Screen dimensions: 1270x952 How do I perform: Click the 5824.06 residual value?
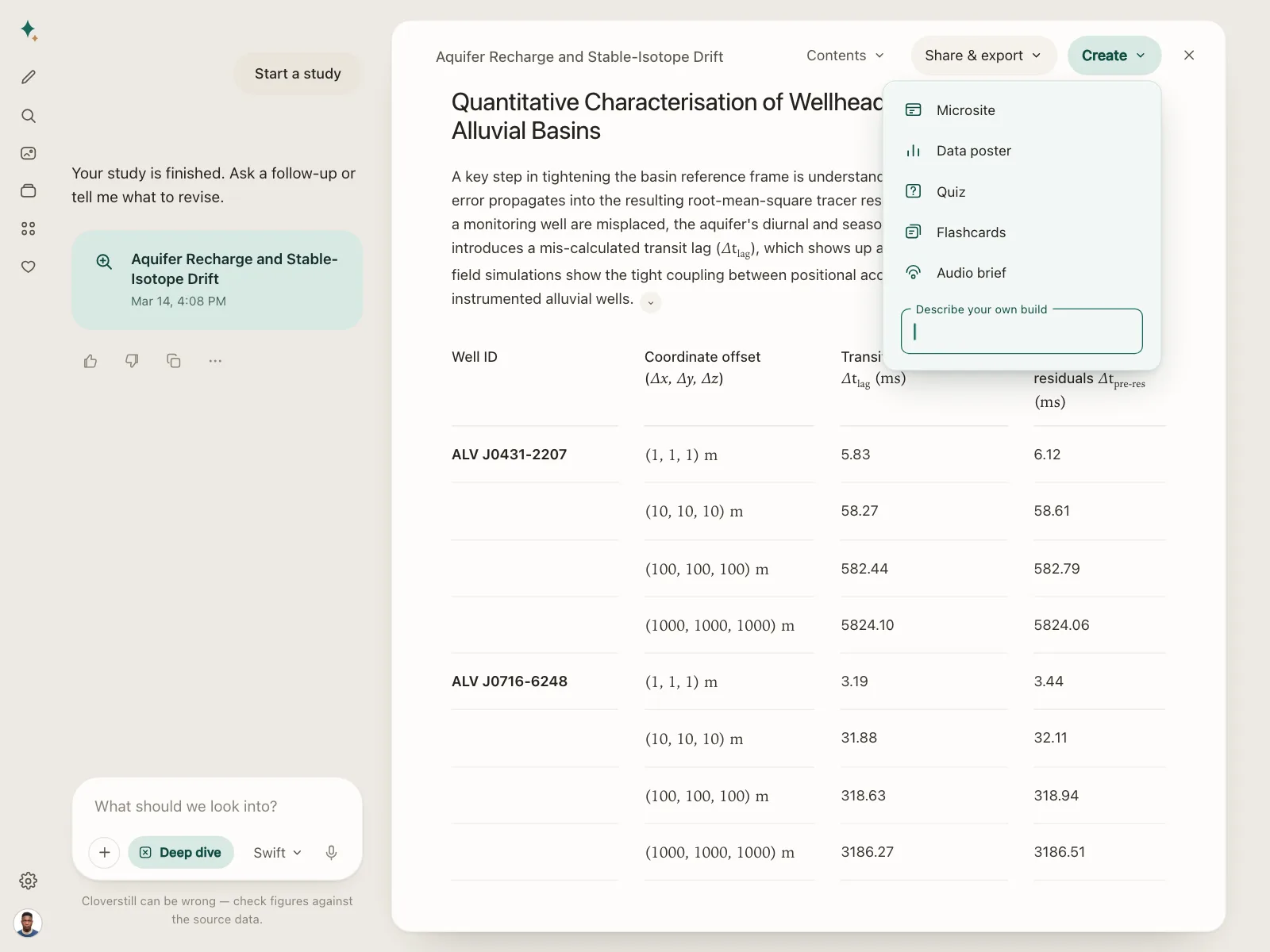(1061, 625)
